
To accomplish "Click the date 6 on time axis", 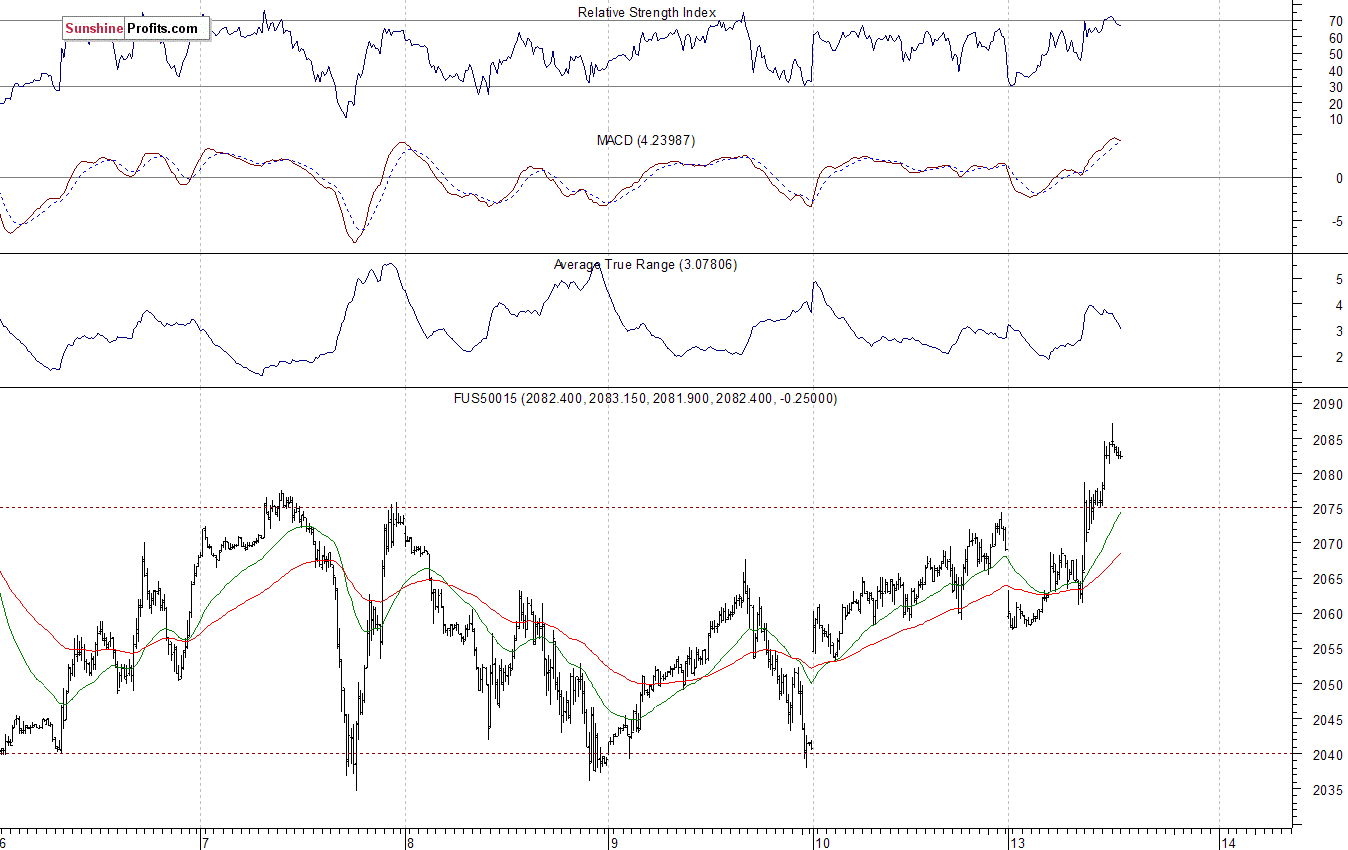I will 4,843.
